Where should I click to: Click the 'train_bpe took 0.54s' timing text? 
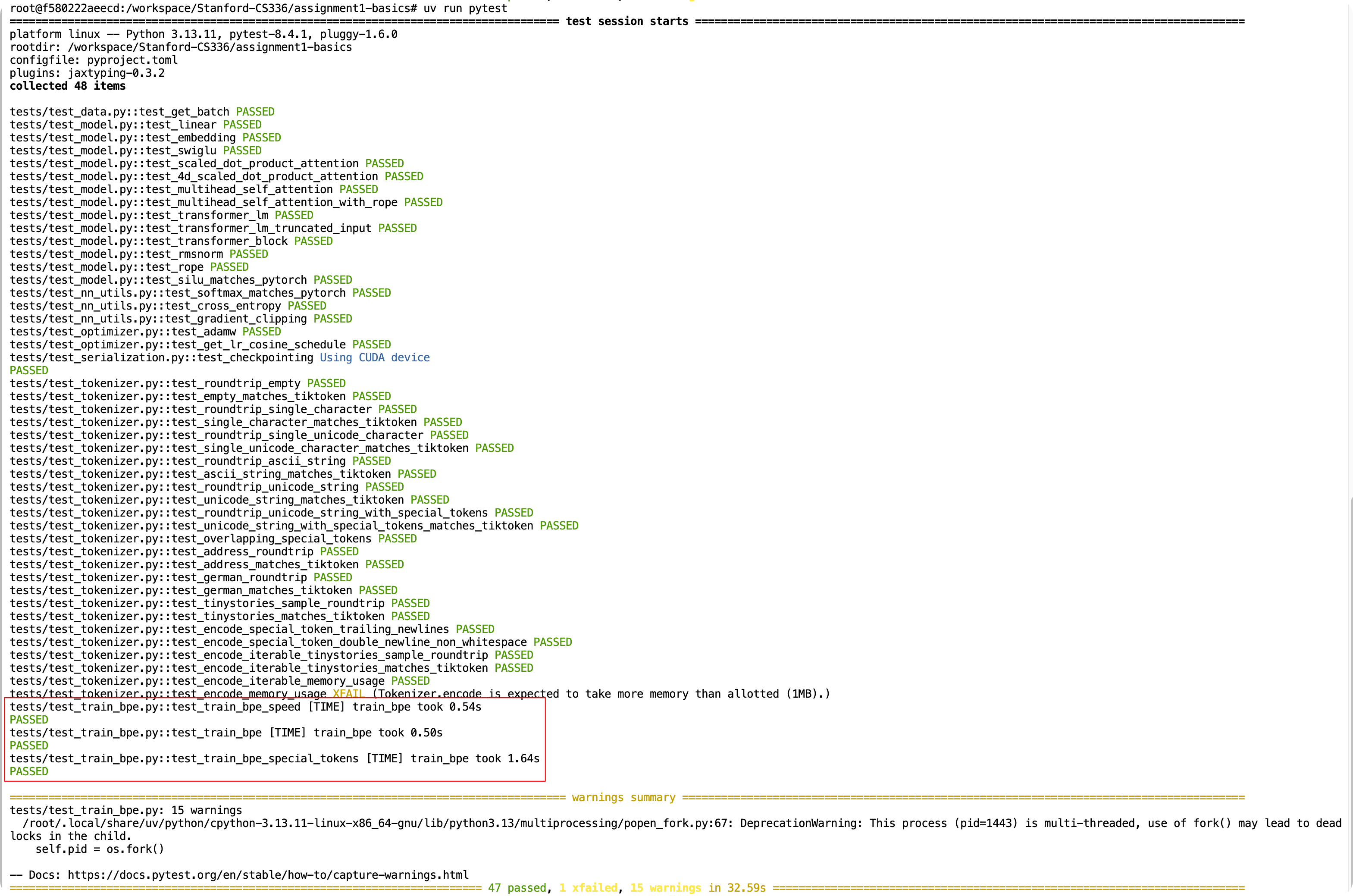(417, 707)
